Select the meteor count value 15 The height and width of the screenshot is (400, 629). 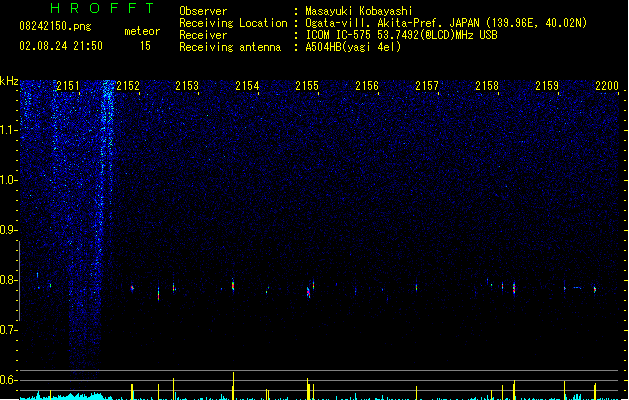tap(145, 46)
